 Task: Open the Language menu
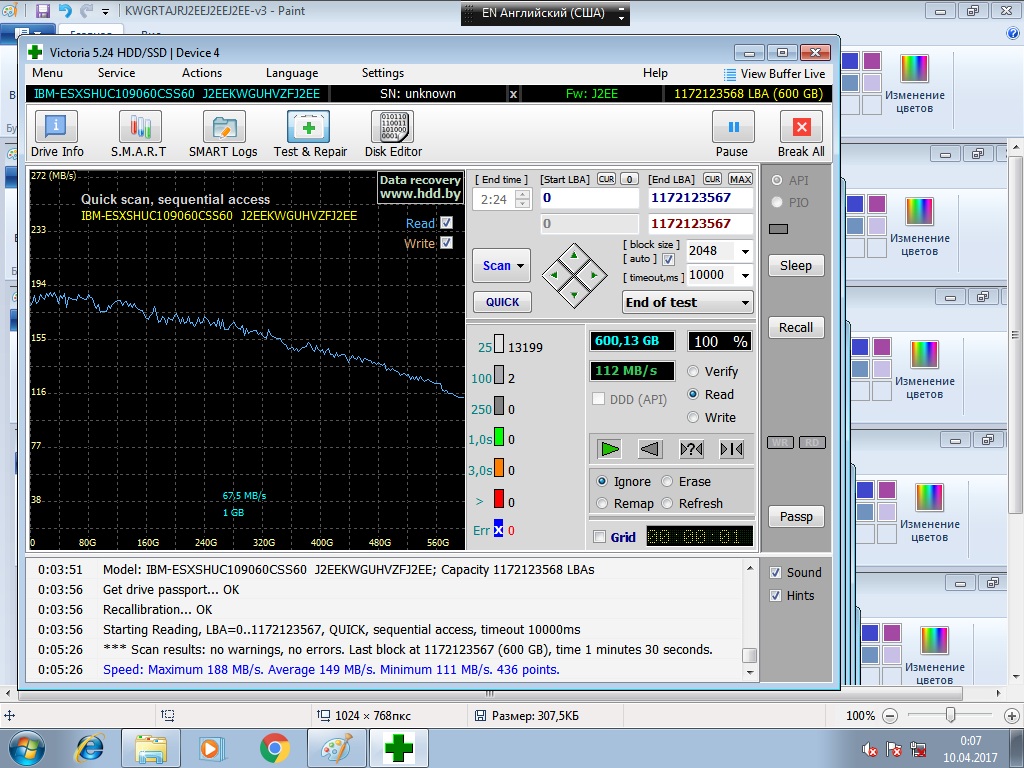(292, 73)
